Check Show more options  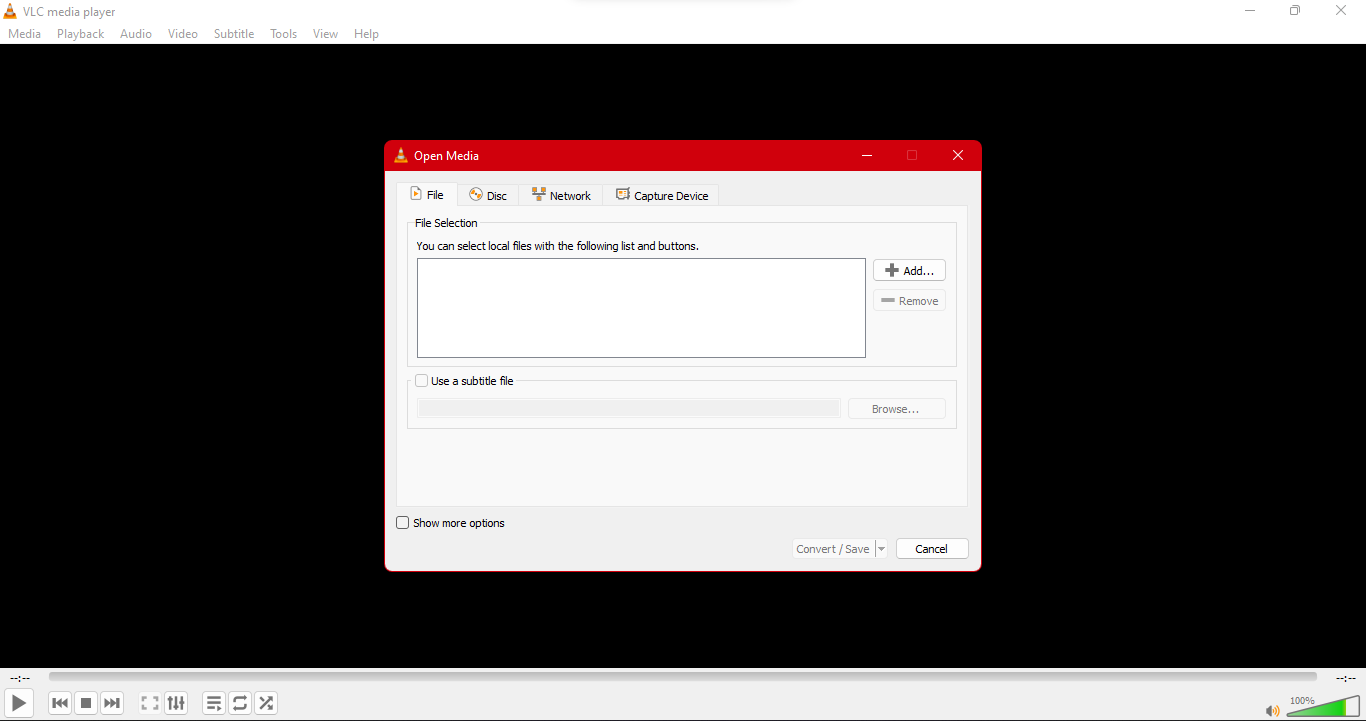[x=403, y=523]
